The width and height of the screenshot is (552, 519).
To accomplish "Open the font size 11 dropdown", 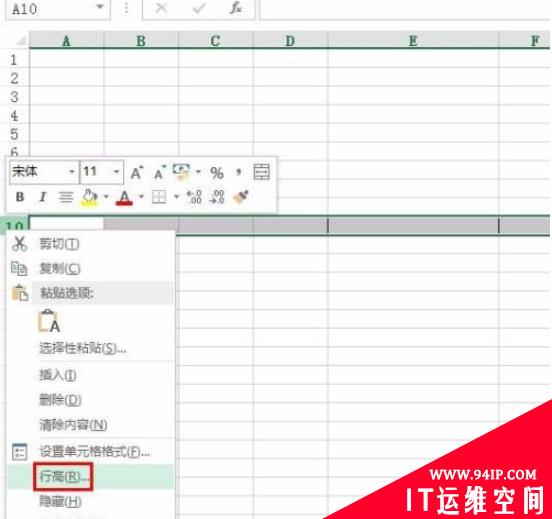I will coord(116,172).
